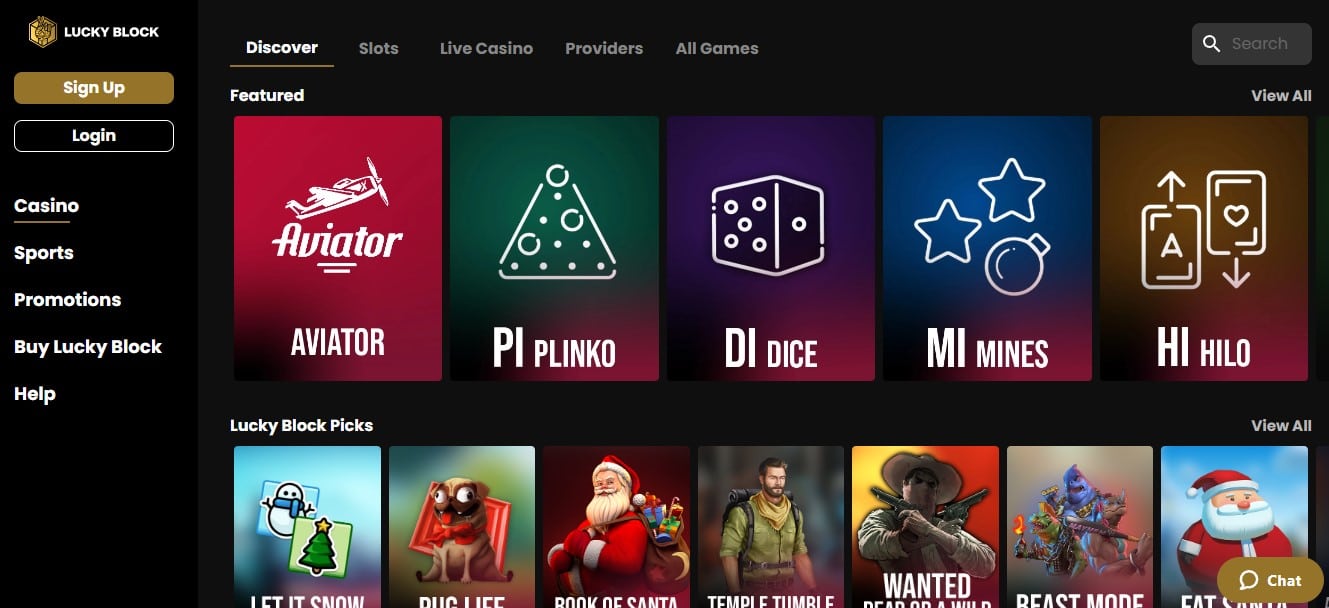Click the Lucky Block logo

pos(94,32)
